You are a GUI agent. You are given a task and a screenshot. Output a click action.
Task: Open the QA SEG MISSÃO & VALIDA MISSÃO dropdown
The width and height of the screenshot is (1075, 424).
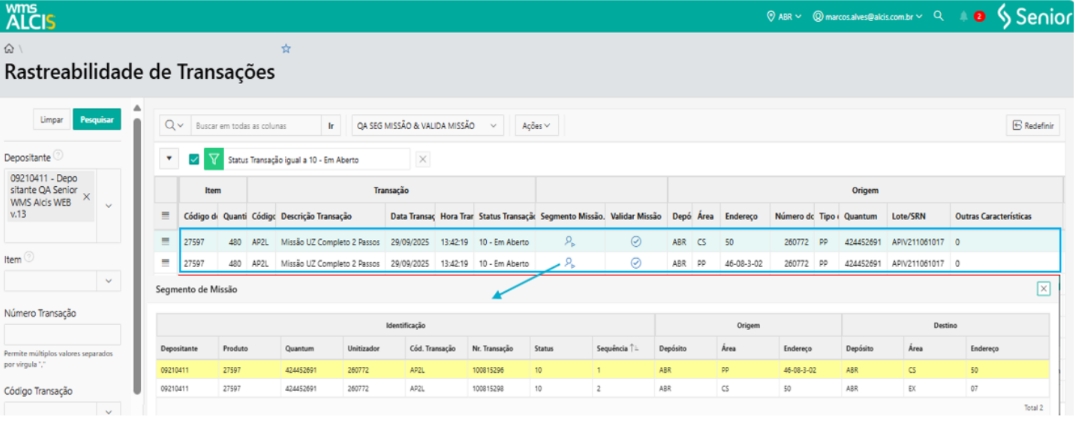[x=429, y=126]
